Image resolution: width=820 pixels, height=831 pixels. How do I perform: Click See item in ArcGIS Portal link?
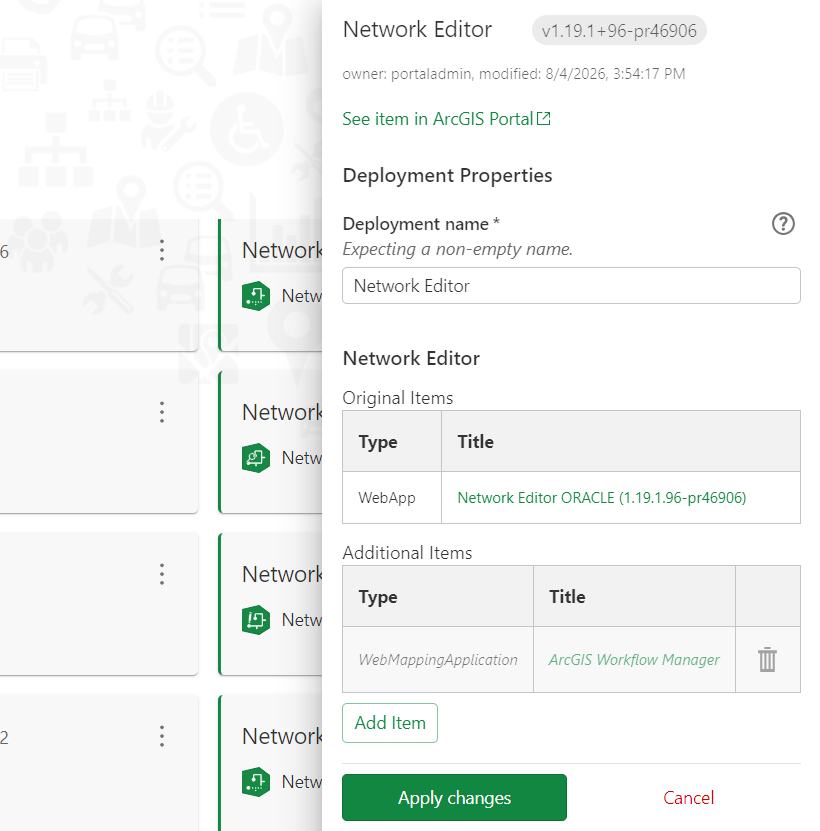pos(446,119)
